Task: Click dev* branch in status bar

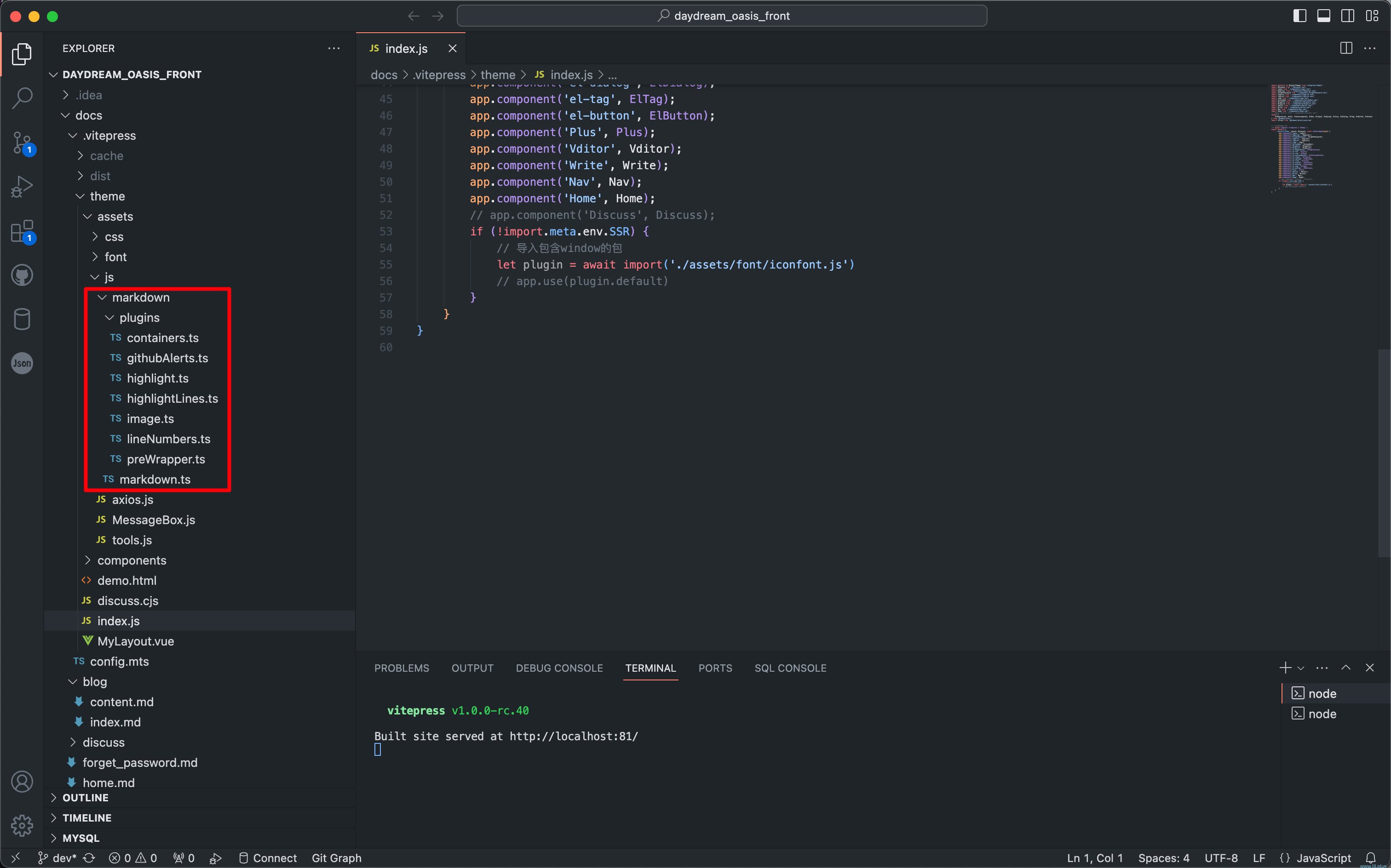Action: pyautogui.click(x=57, y=858)
